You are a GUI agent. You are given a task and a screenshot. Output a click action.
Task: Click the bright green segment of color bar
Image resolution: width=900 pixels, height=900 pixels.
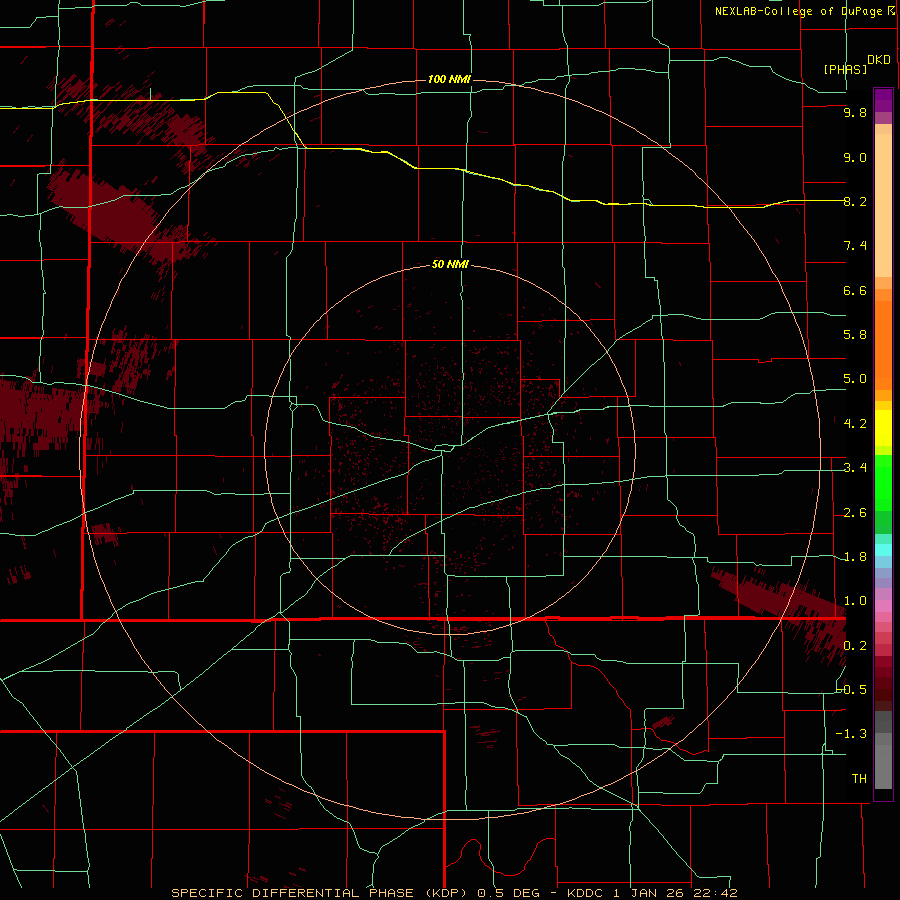[x=883, y=482]
